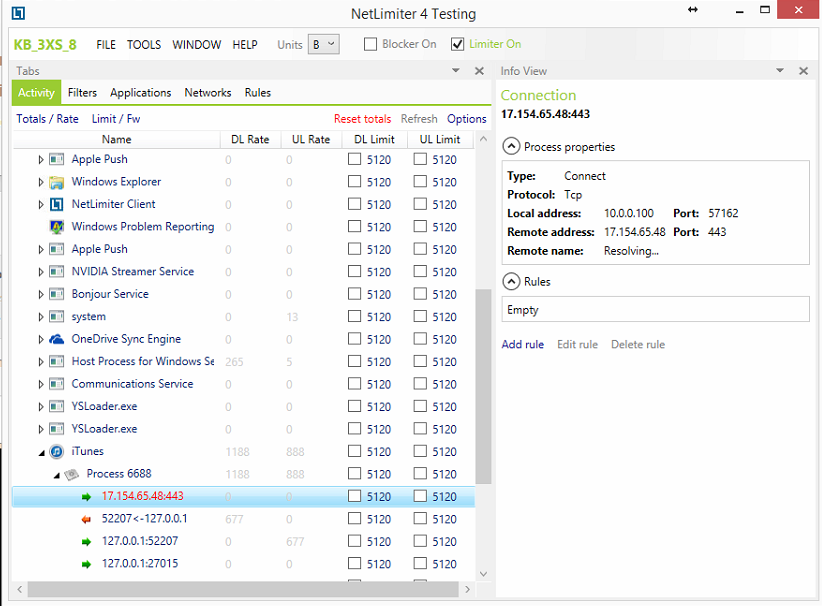Click Host Process for Windows icon
822x606 pixels.
click(x=57, y=362)
